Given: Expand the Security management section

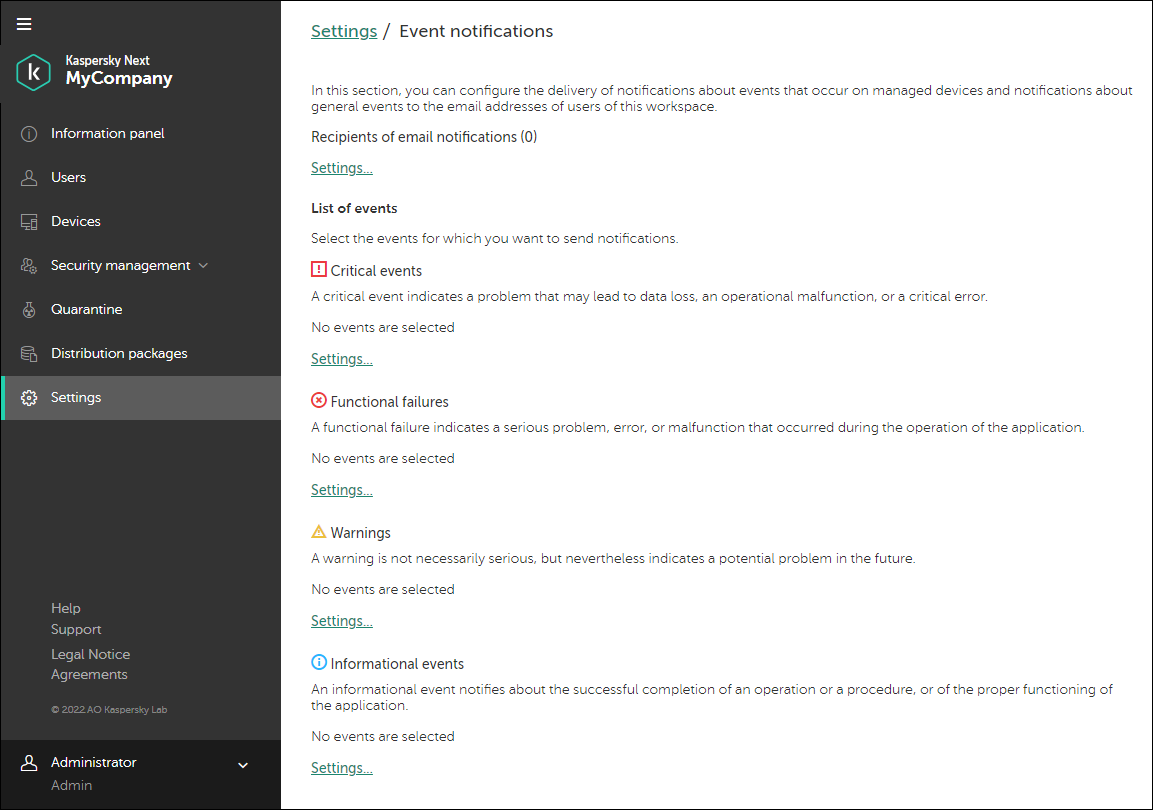Looking at the screenshot, I should 204,265.
